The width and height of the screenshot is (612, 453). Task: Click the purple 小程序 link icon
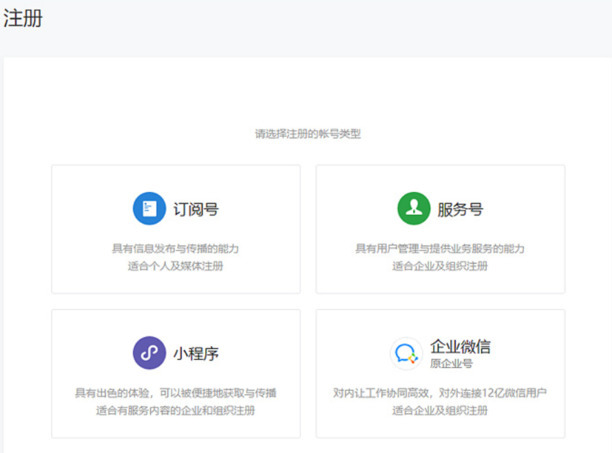pyautogui.click(x=149, y=353)
